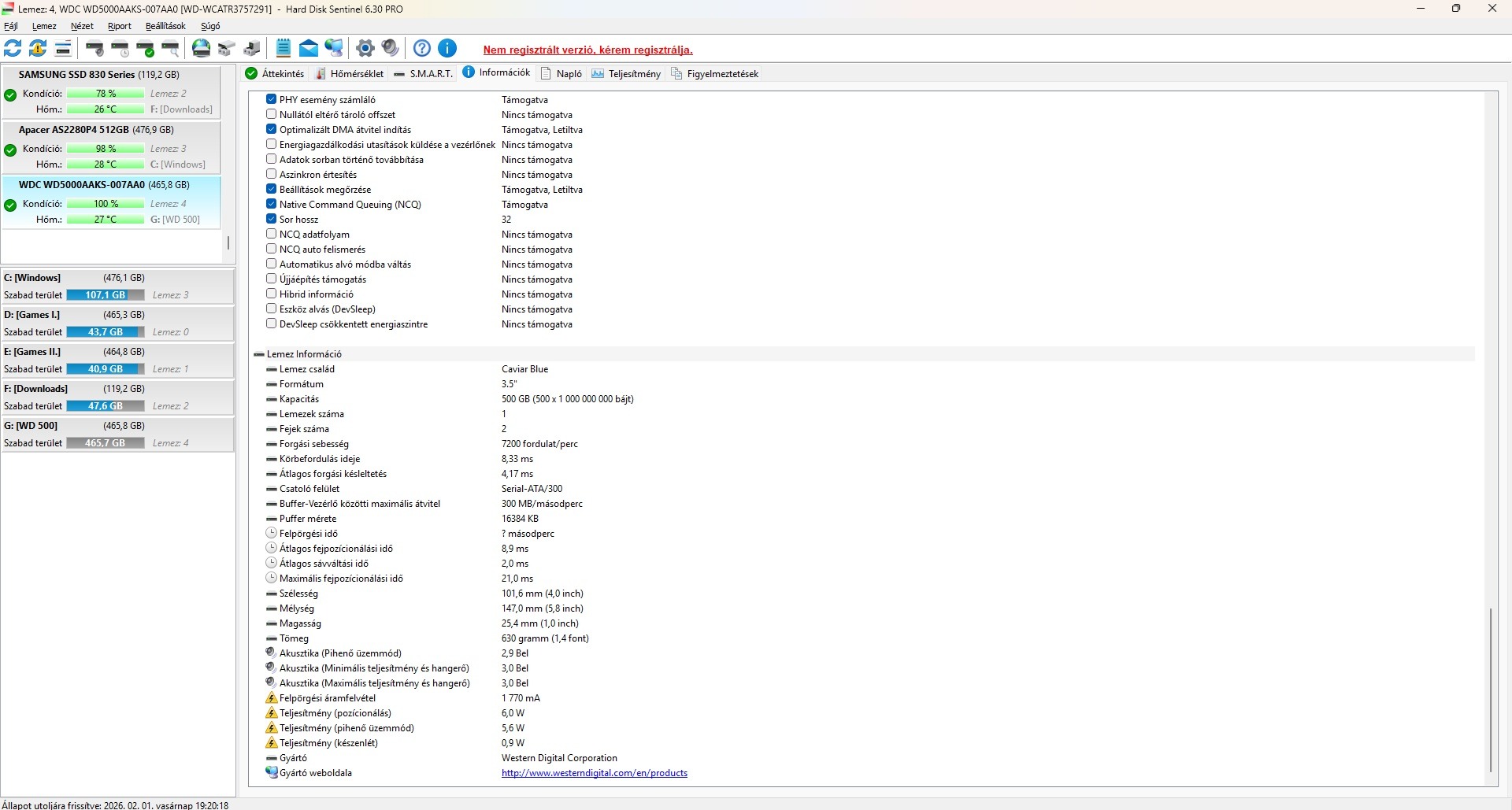Toggle the PHY esemény számláló checkbox
1512x810 pixels.
272,100
